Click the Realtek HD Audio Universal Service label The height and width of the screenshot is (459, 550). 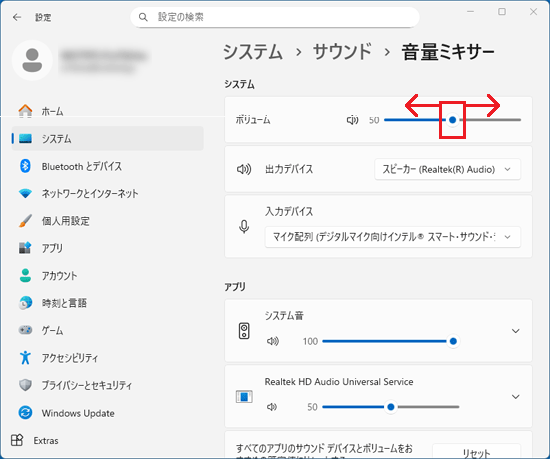coord(339,382)
